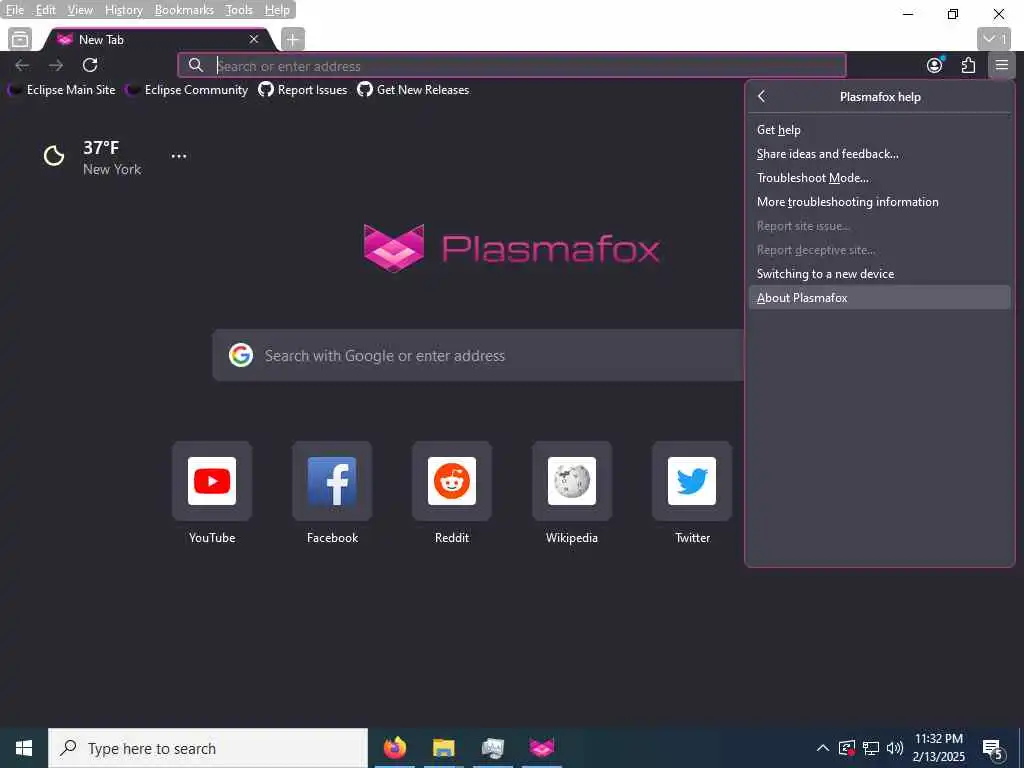Click the New York location label
Screen dimensions: 1024x768
(x=112, y=169)
